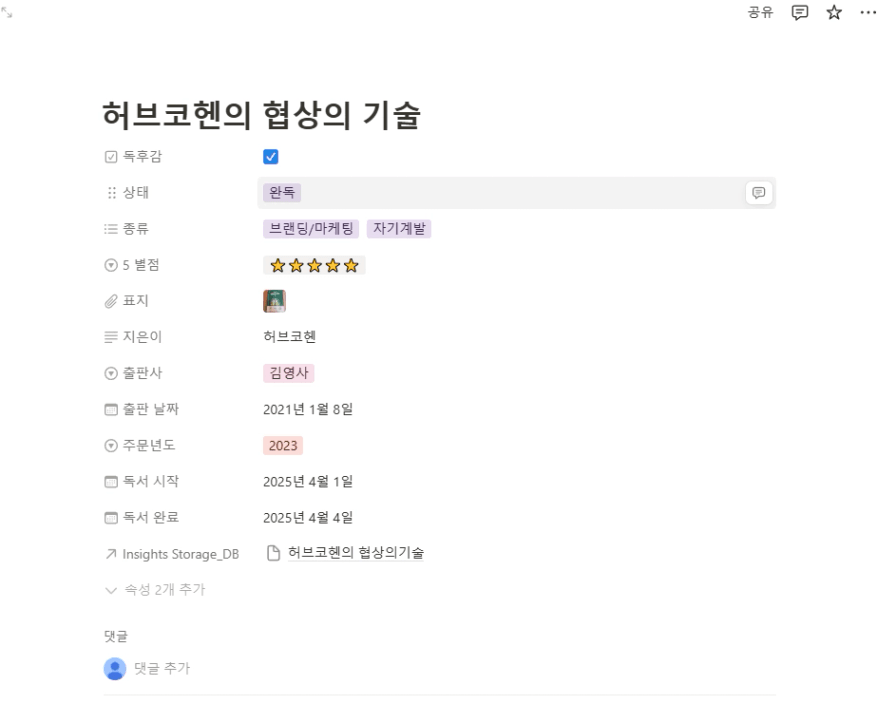
Task: Click the five-star rating value
Action: coord(314,266)
